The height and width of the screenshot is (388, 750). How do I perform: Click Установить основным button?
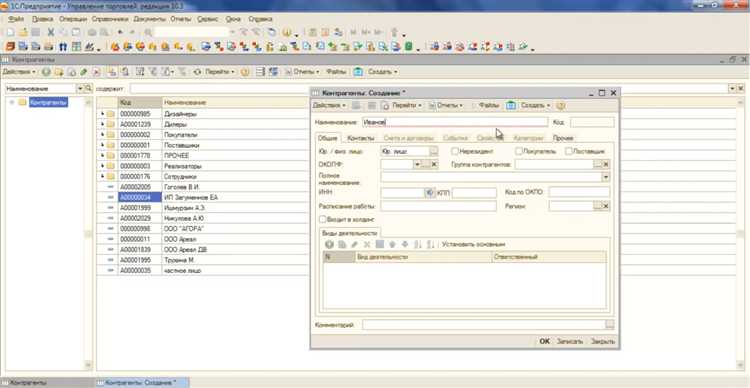(x=474, y=244)
